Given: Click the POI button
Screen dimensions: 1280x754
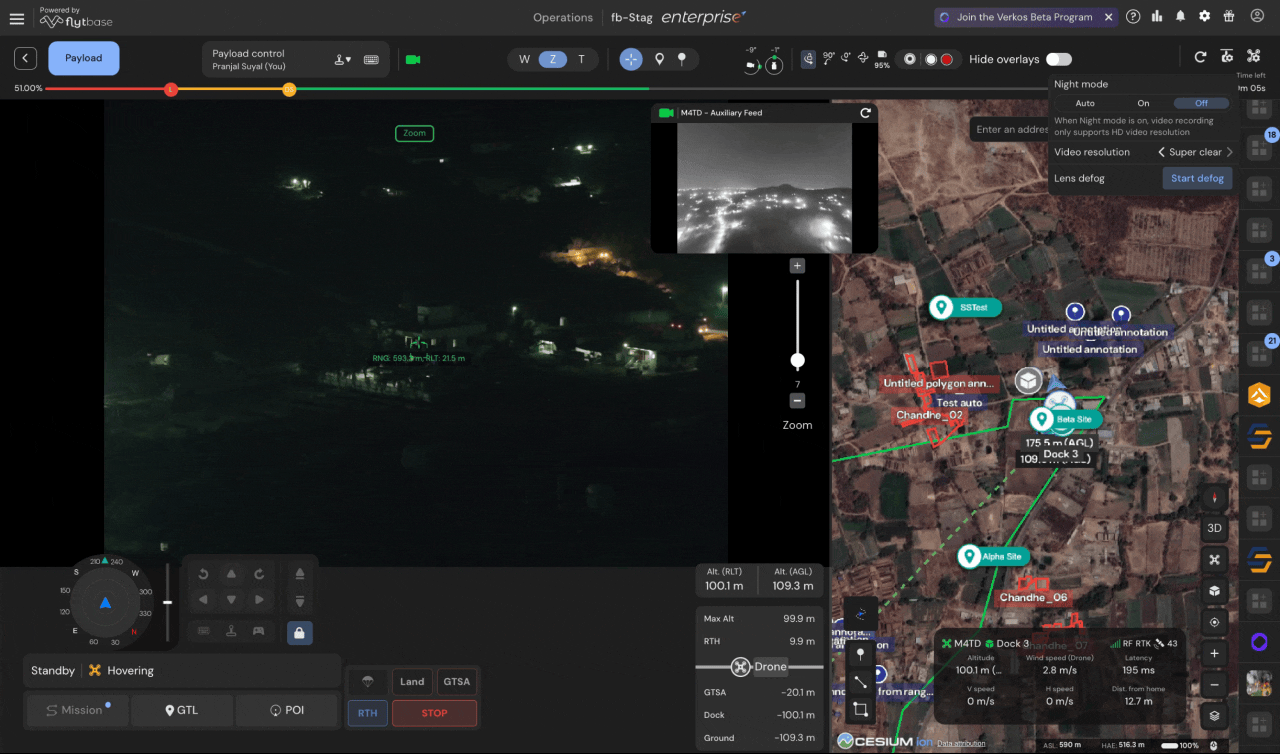Looking at the screenshot, I should [287, 711].
